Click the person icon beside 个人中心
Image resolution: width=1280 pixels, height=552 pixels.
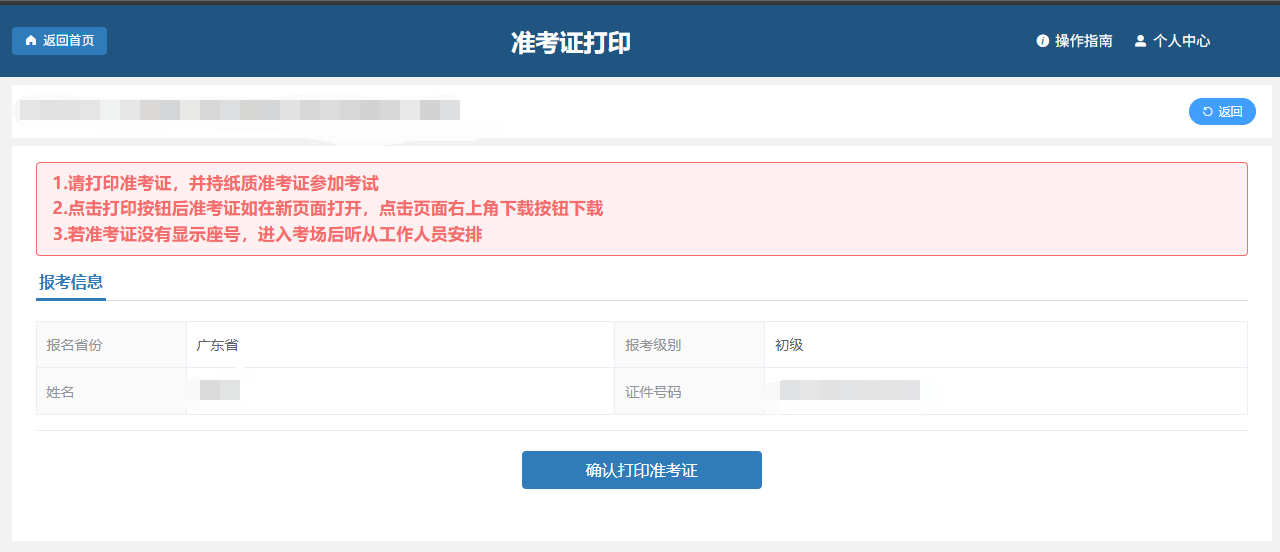[1140, 41]
